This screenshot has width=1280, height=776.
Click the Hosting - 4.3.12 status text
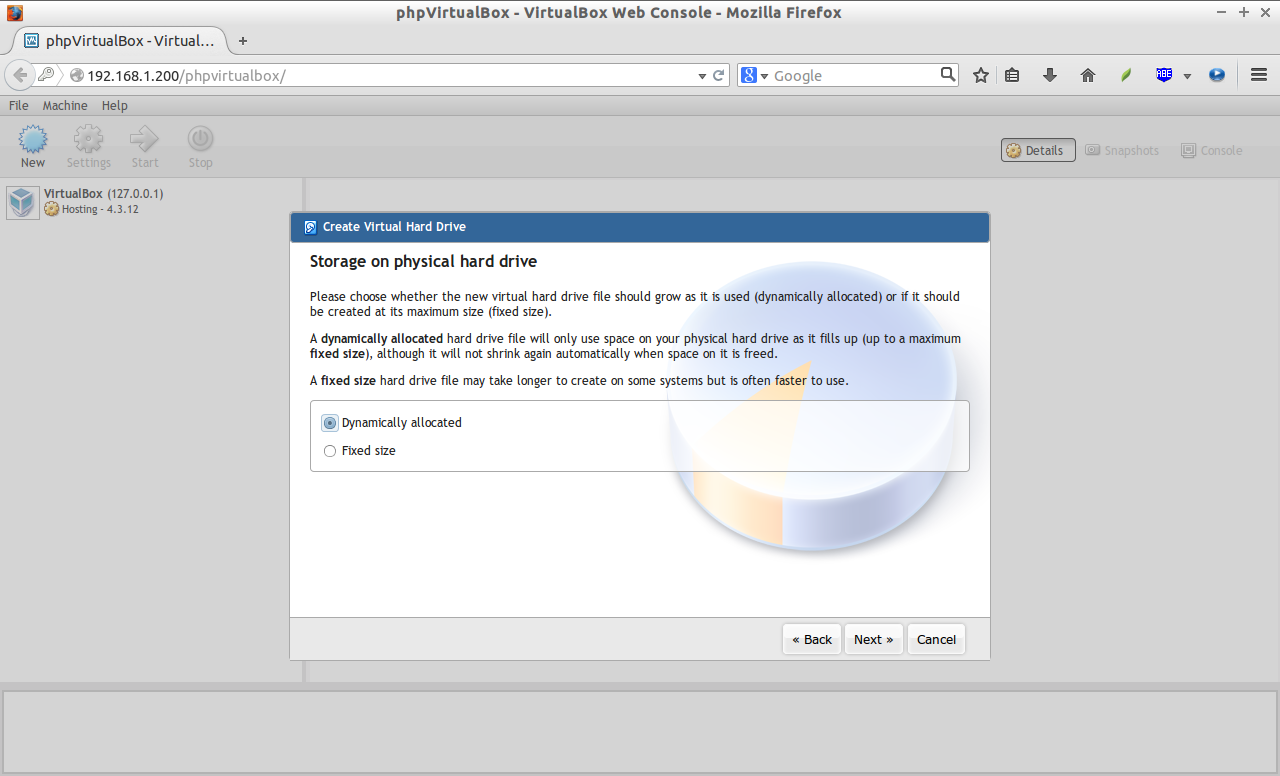[x=100, y=210]
